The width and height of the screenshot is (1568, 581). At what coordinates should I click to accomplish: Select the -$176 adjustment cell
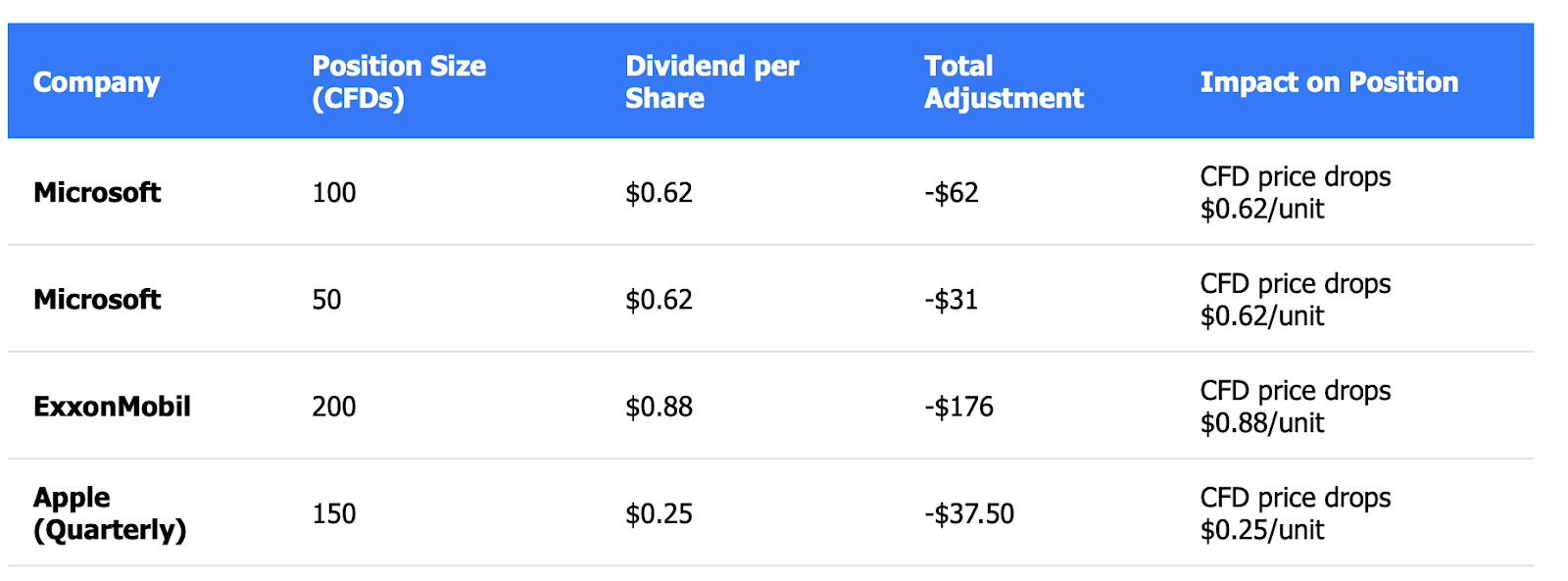958,407
